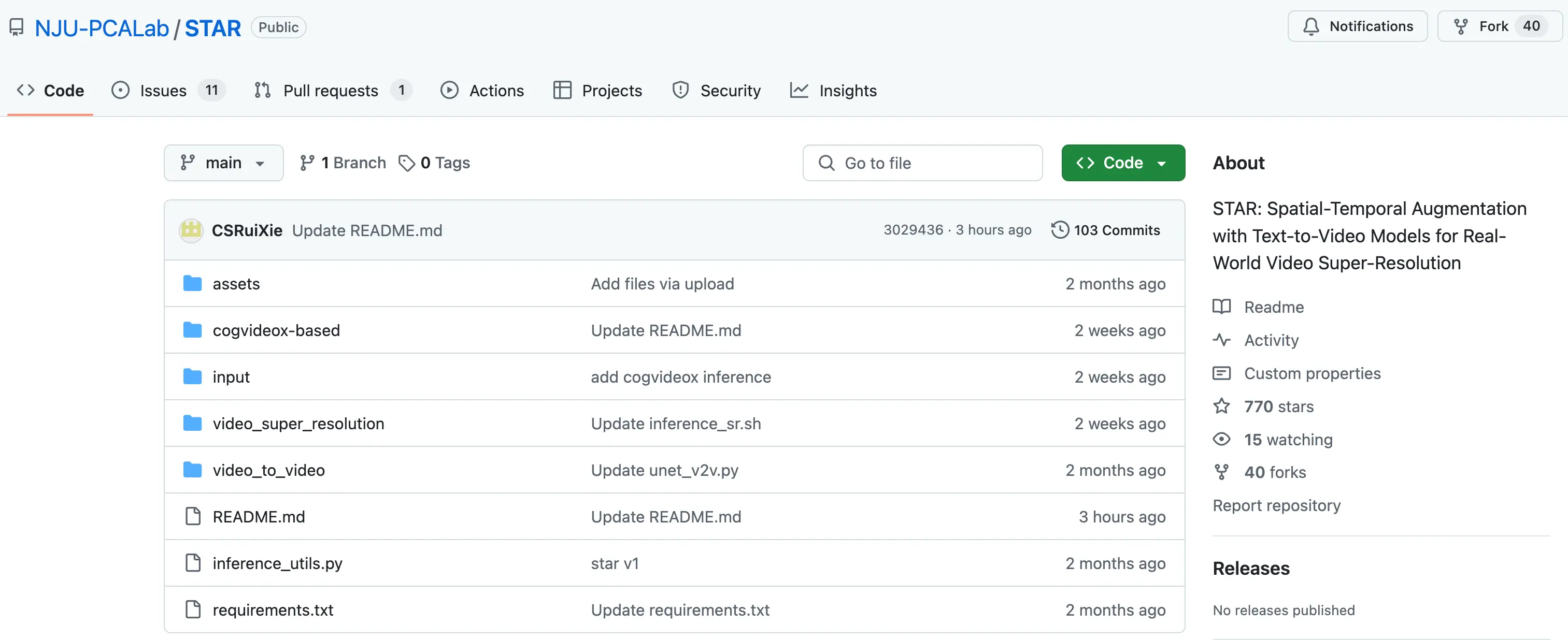Click 'Update inference_sr.sh' commit message
Image resolution: width=1568 pixels, height=640 pixels.
click(676, 423)
